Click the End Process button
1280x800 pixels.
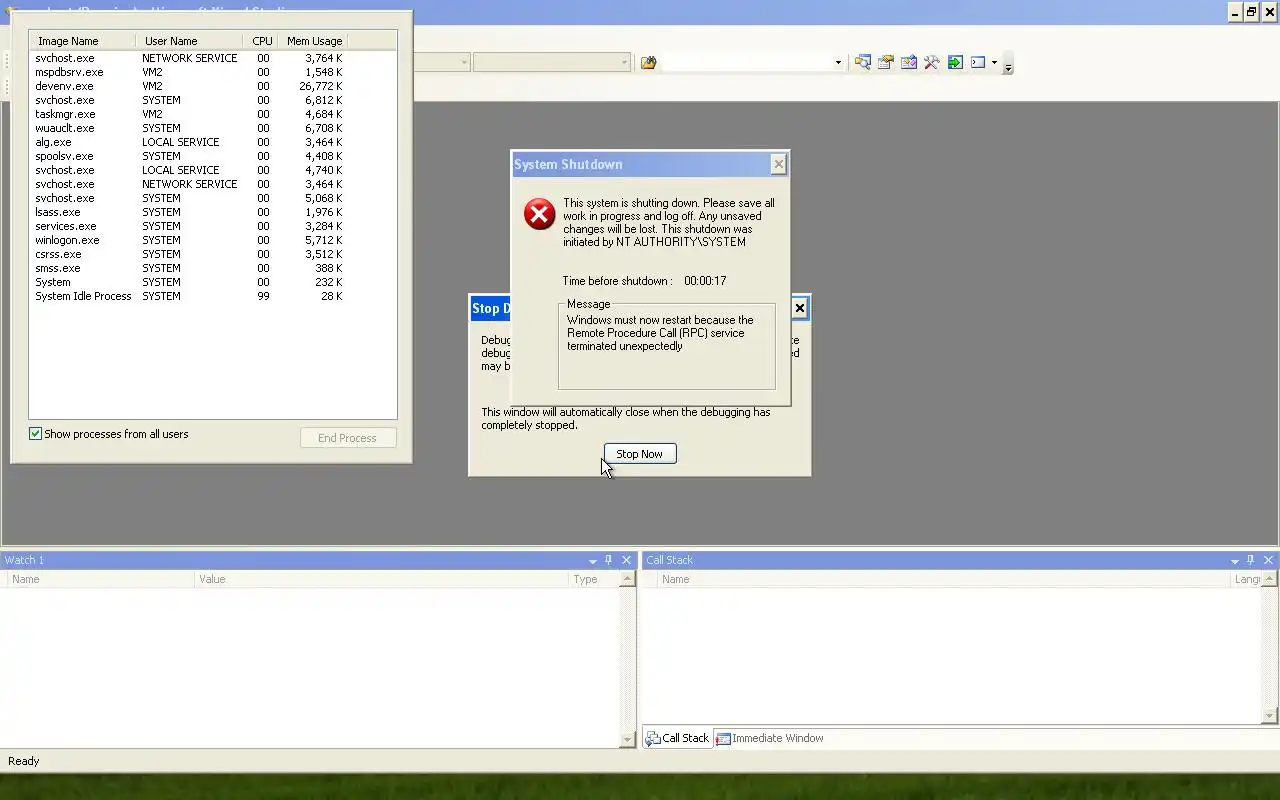pyautogui.click(x=348, y=438)
